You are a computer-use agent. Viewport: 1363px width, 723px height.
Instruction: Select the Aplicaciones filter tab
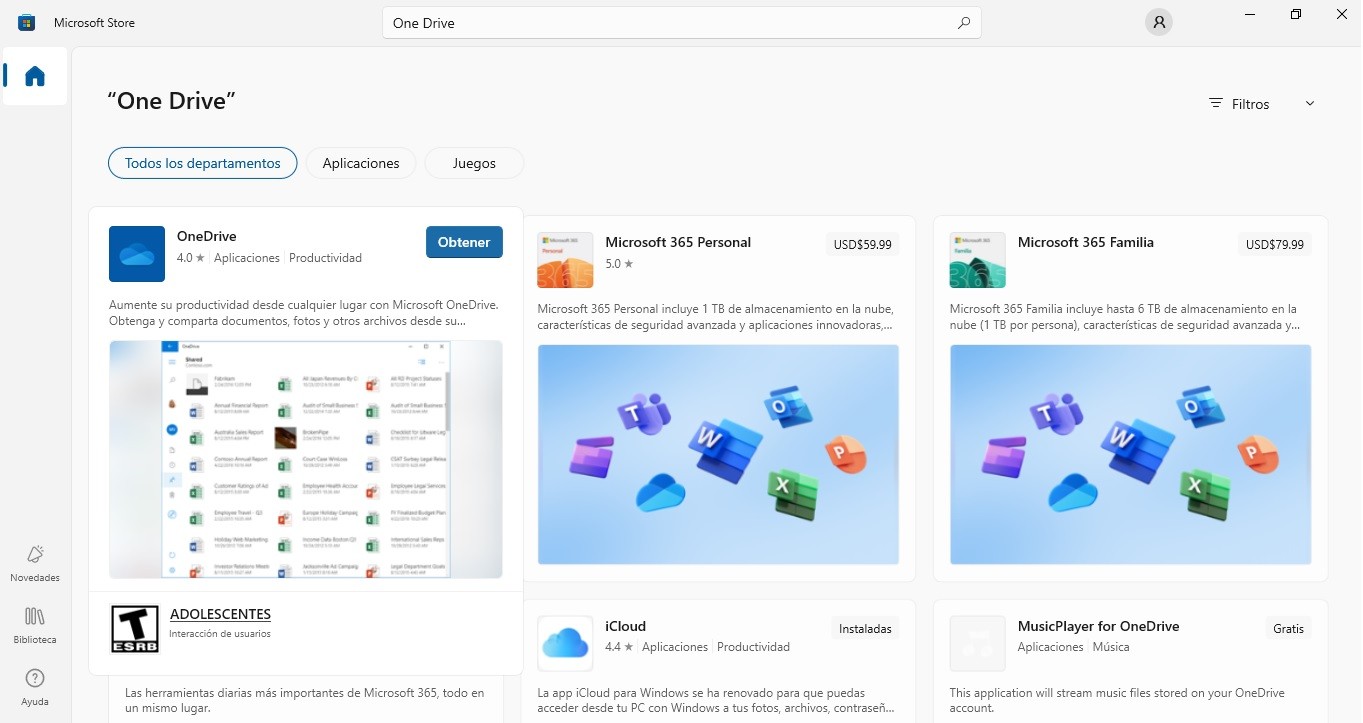pos(361,163)
